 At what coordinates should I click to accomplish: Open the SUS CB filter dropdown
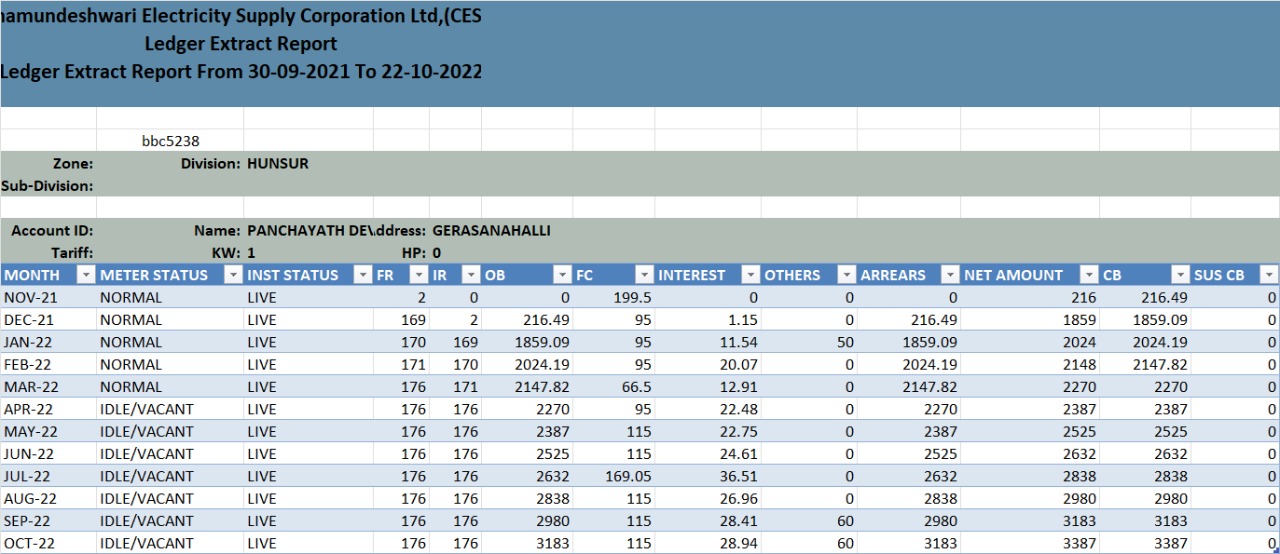pyautogui.click(x=1269, y=275)
